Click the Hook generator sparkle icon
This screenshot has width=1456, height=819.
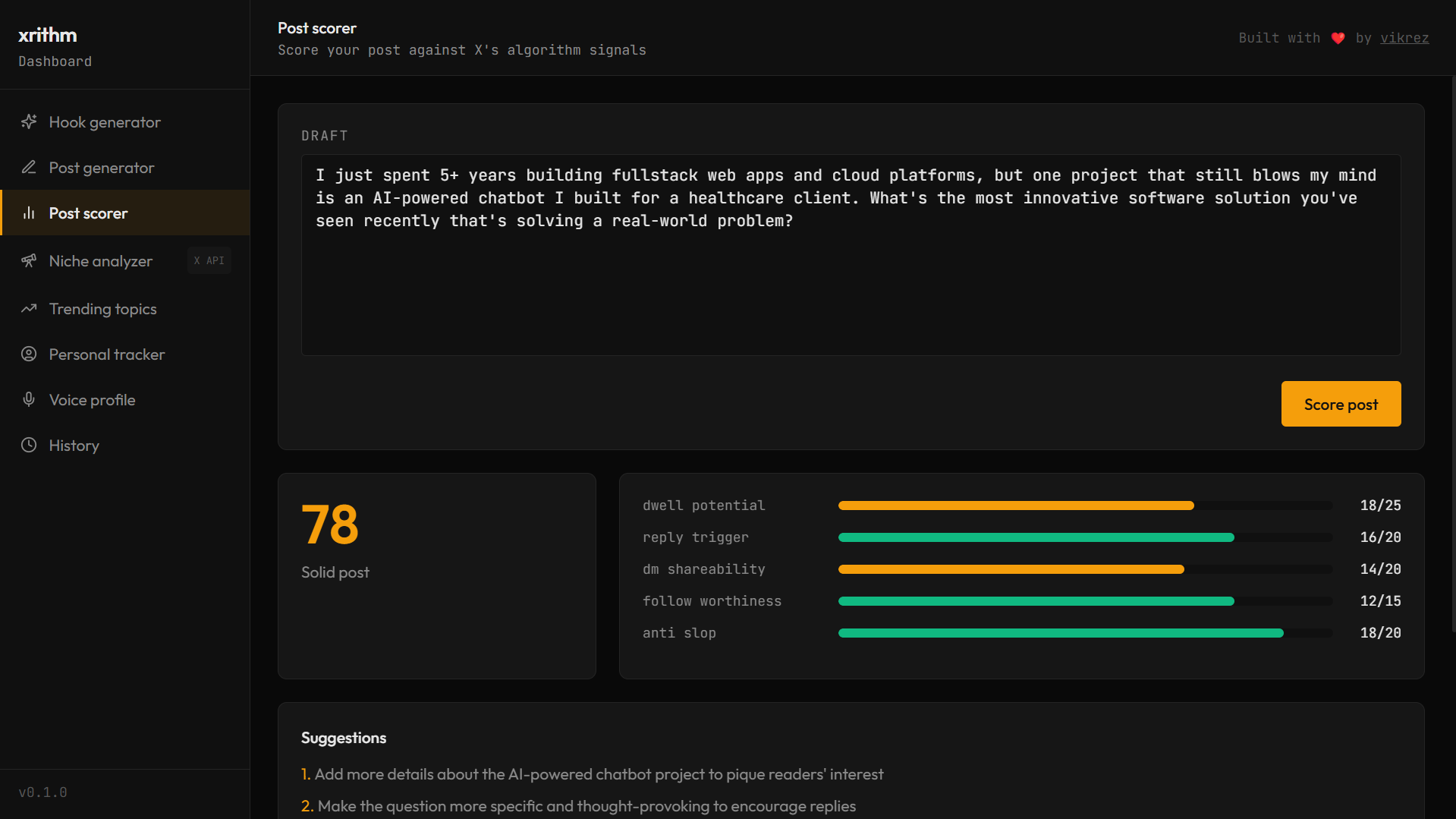click(29, 121)
